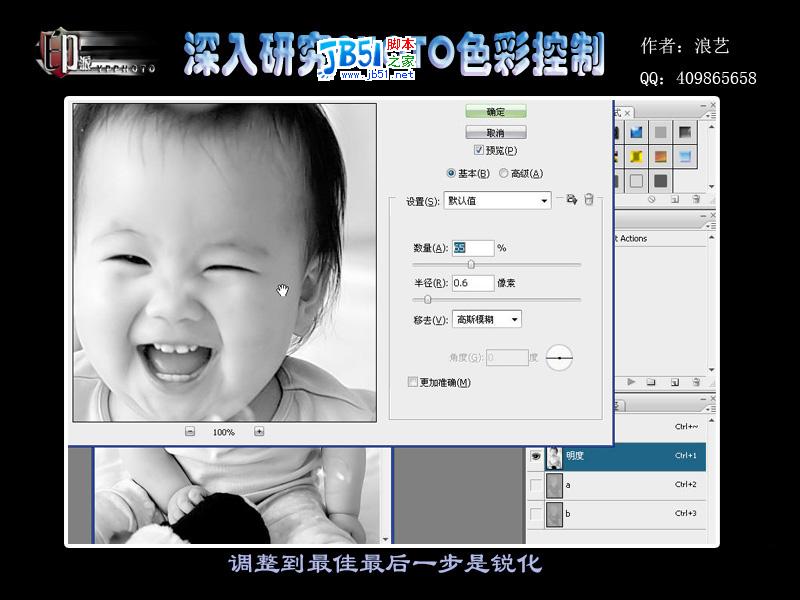The image size is (800, 600).
Task: Click the create new style icon in Styles panel
Action: 674,199
